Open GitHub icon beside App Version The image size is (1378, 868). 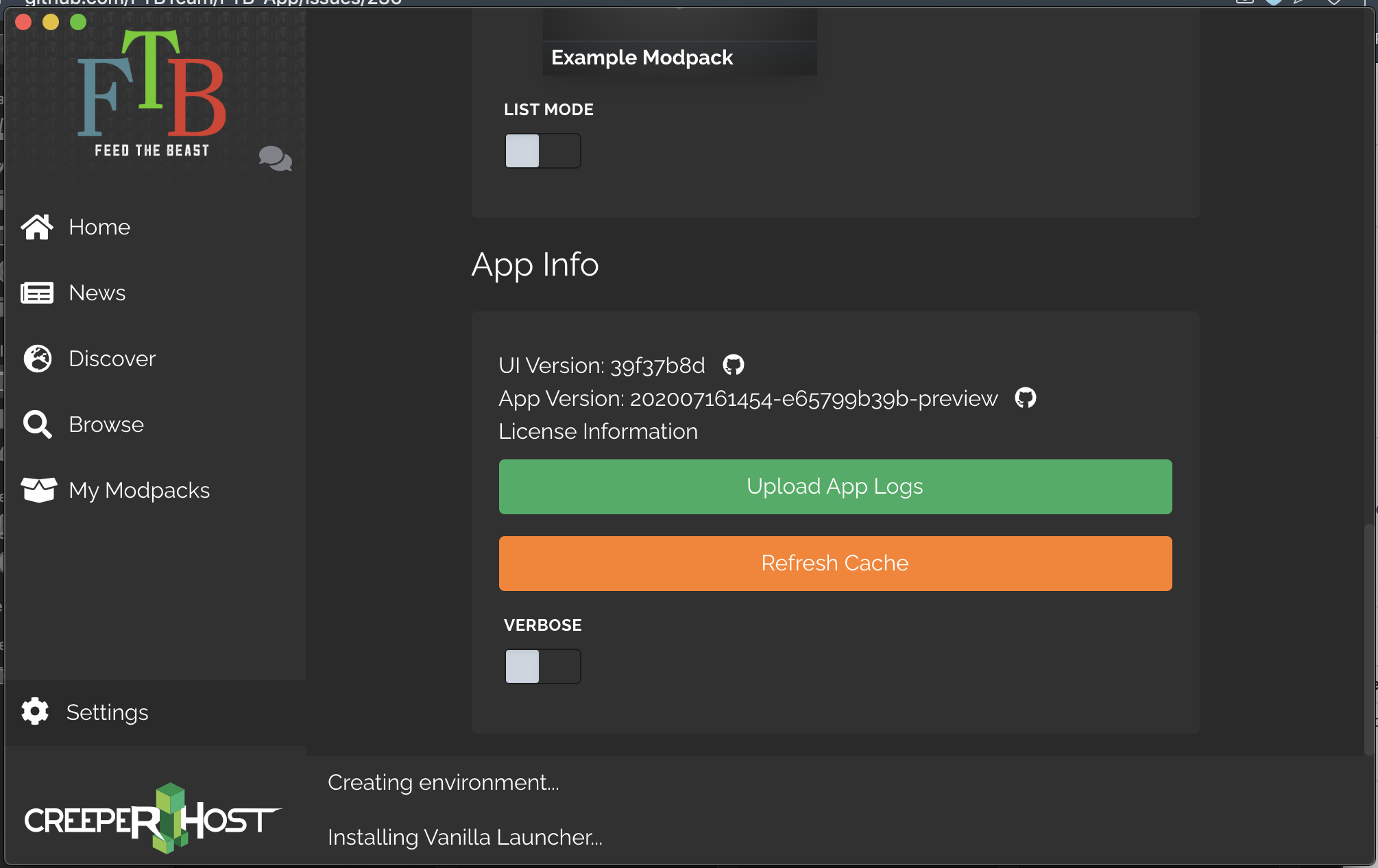[x=1026, y=398]
